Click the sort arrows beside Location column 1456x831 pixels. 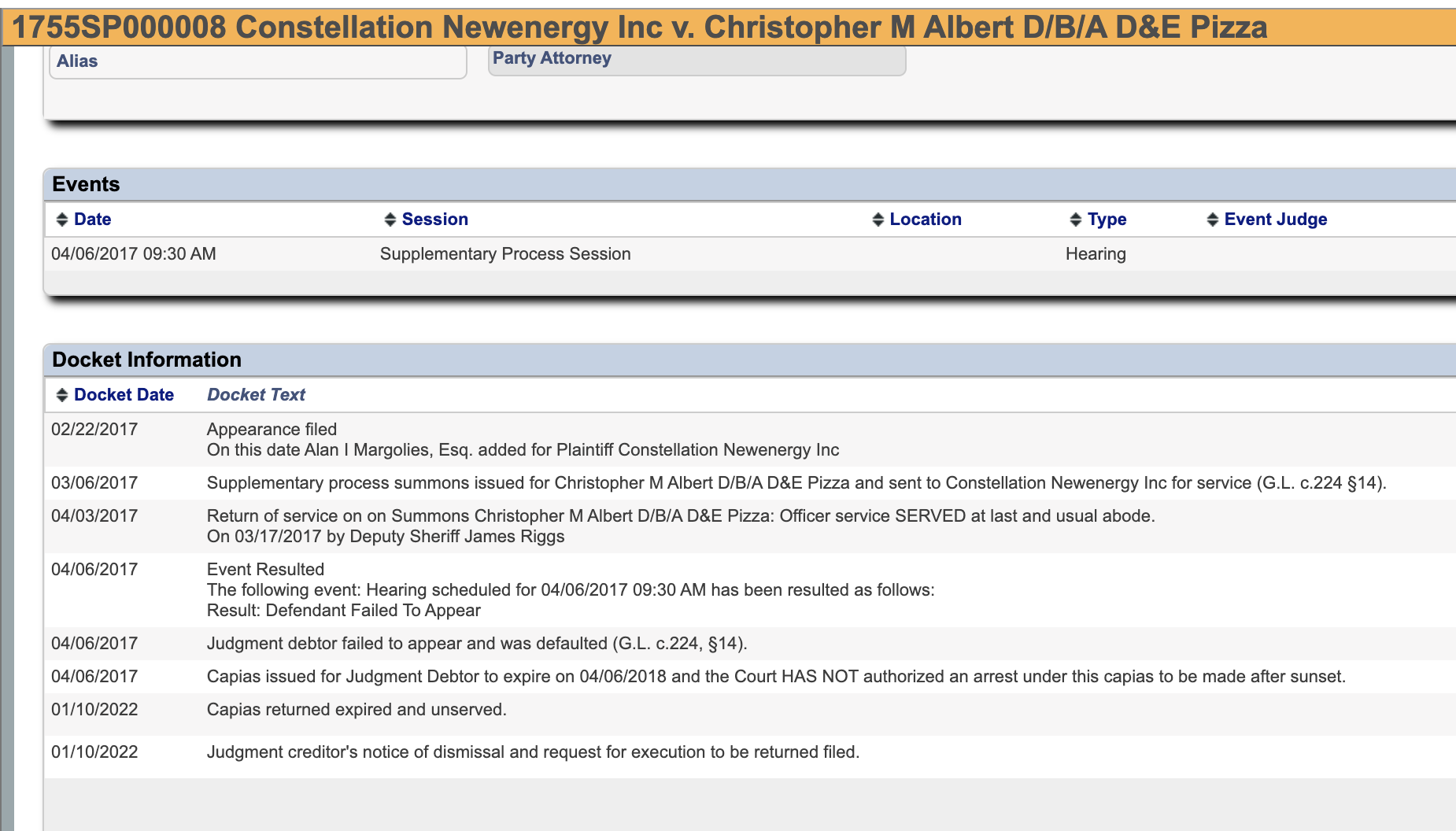pyautogui.click(x=878, y=220)
